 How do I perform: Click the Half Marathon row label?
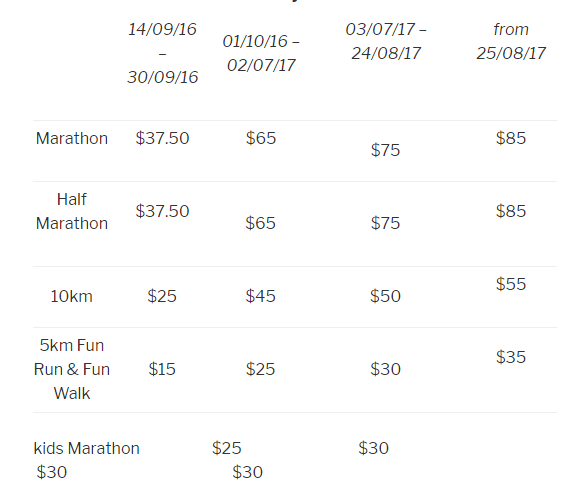[72, 211]
